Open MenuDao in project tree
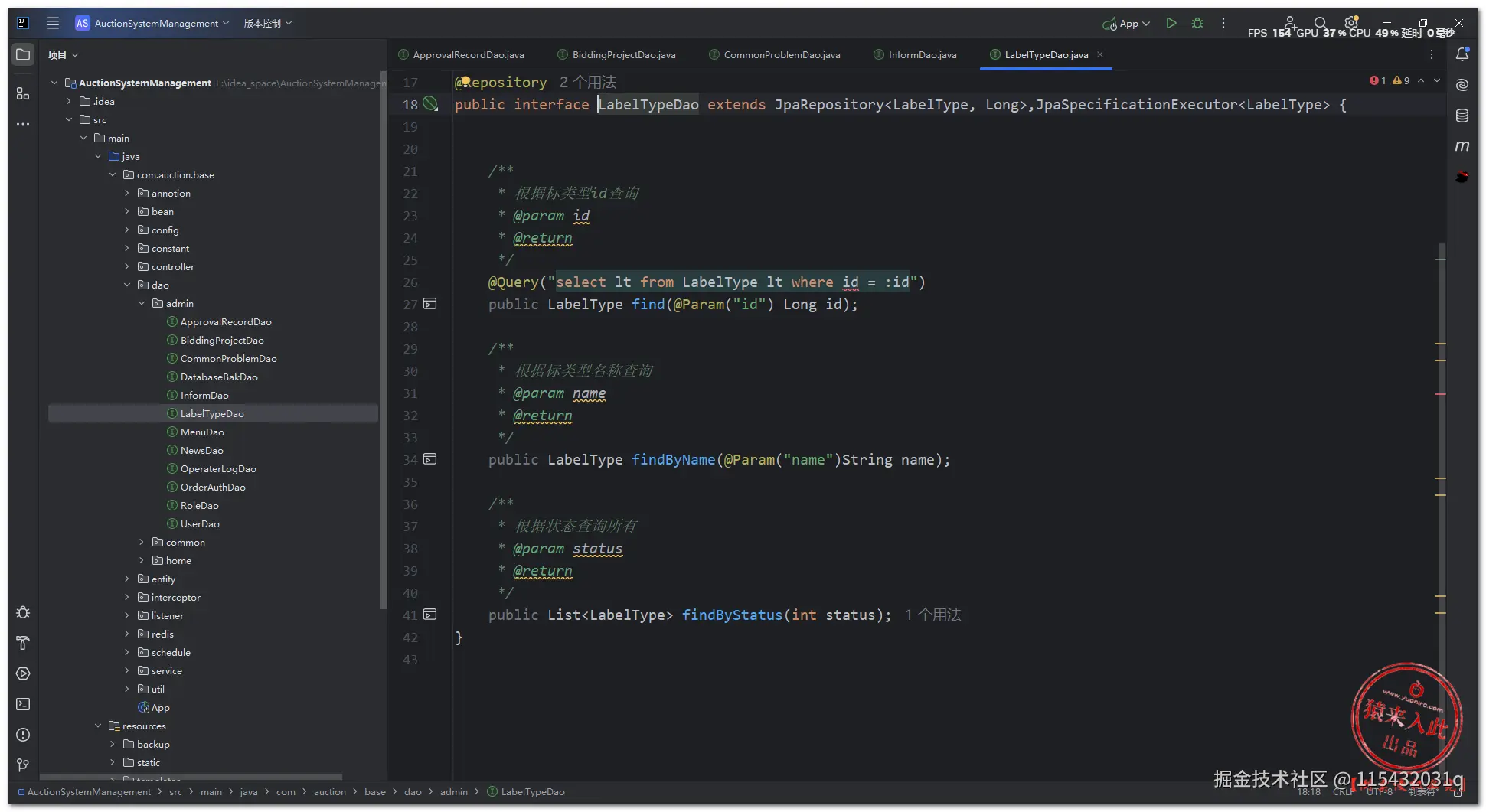The width and height of the screenshot is (1486, 812). coord(202,432)
